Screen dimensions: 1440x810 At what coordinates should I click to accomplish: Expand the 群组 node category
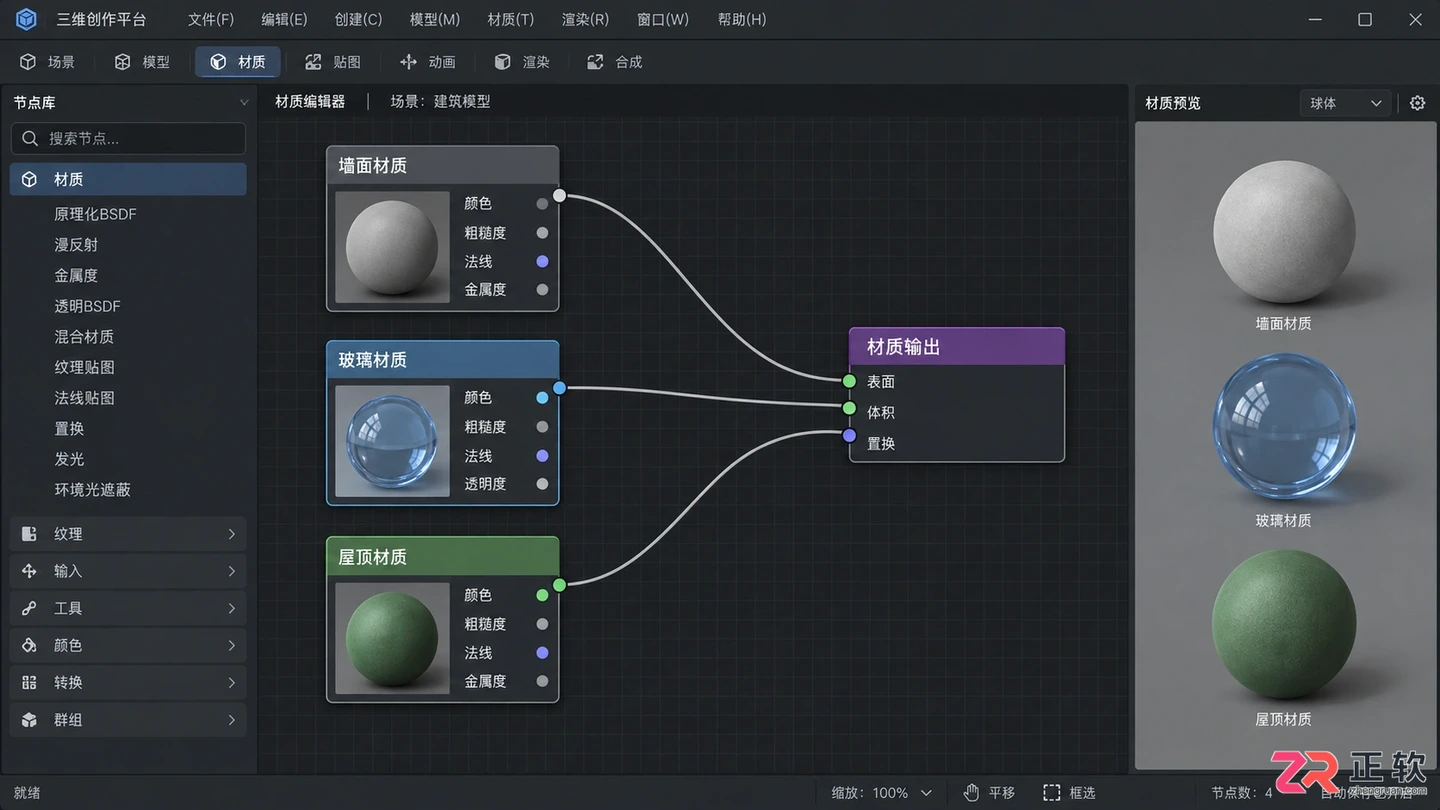coord(128,720)
